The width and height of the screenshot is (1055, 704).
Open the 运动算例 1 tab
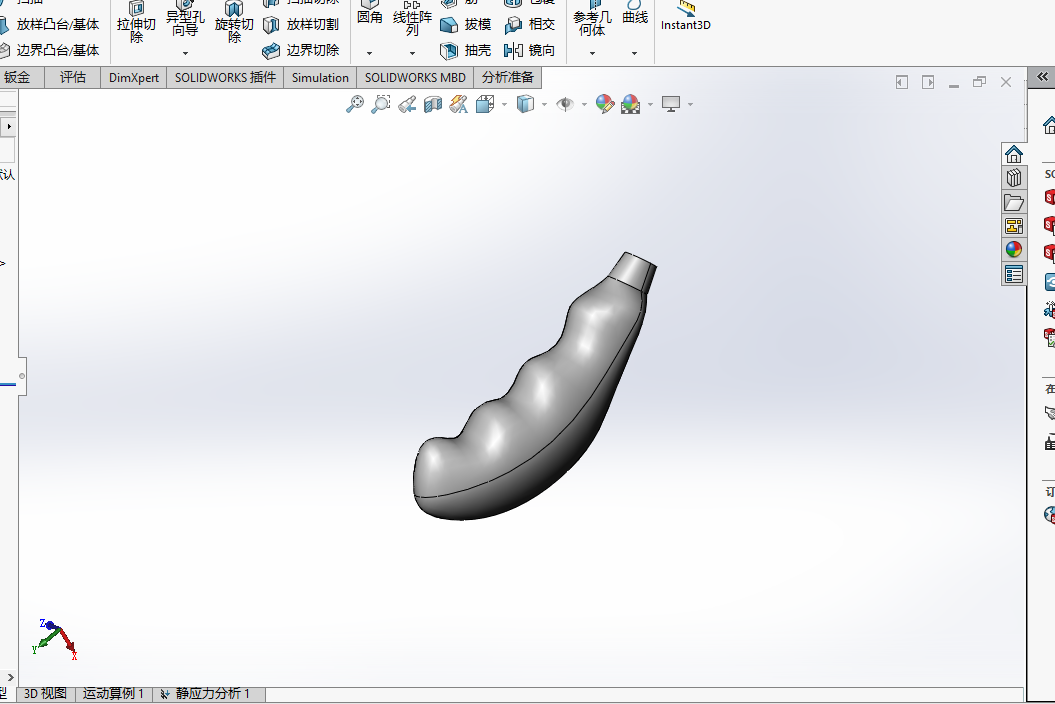[x=114, y=693]
